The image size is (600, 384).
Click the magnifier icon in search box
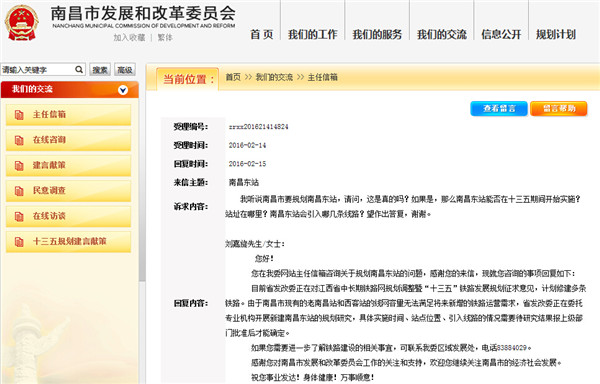[x=79, y=70]
